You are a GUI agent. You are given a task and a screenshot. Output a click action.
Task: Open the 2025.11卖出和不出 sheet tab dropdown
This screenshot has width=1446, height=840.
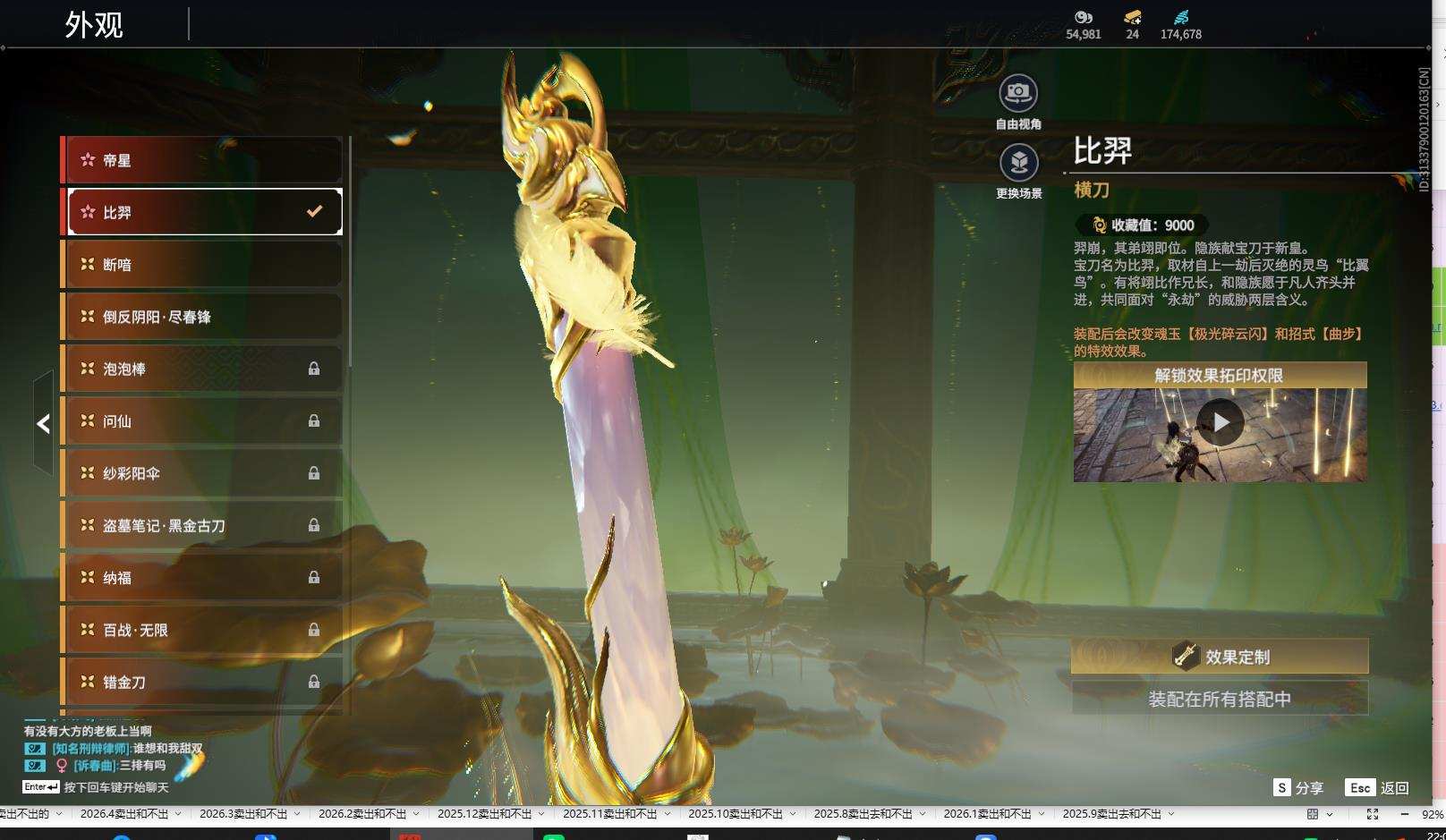[x=667, y=814]
